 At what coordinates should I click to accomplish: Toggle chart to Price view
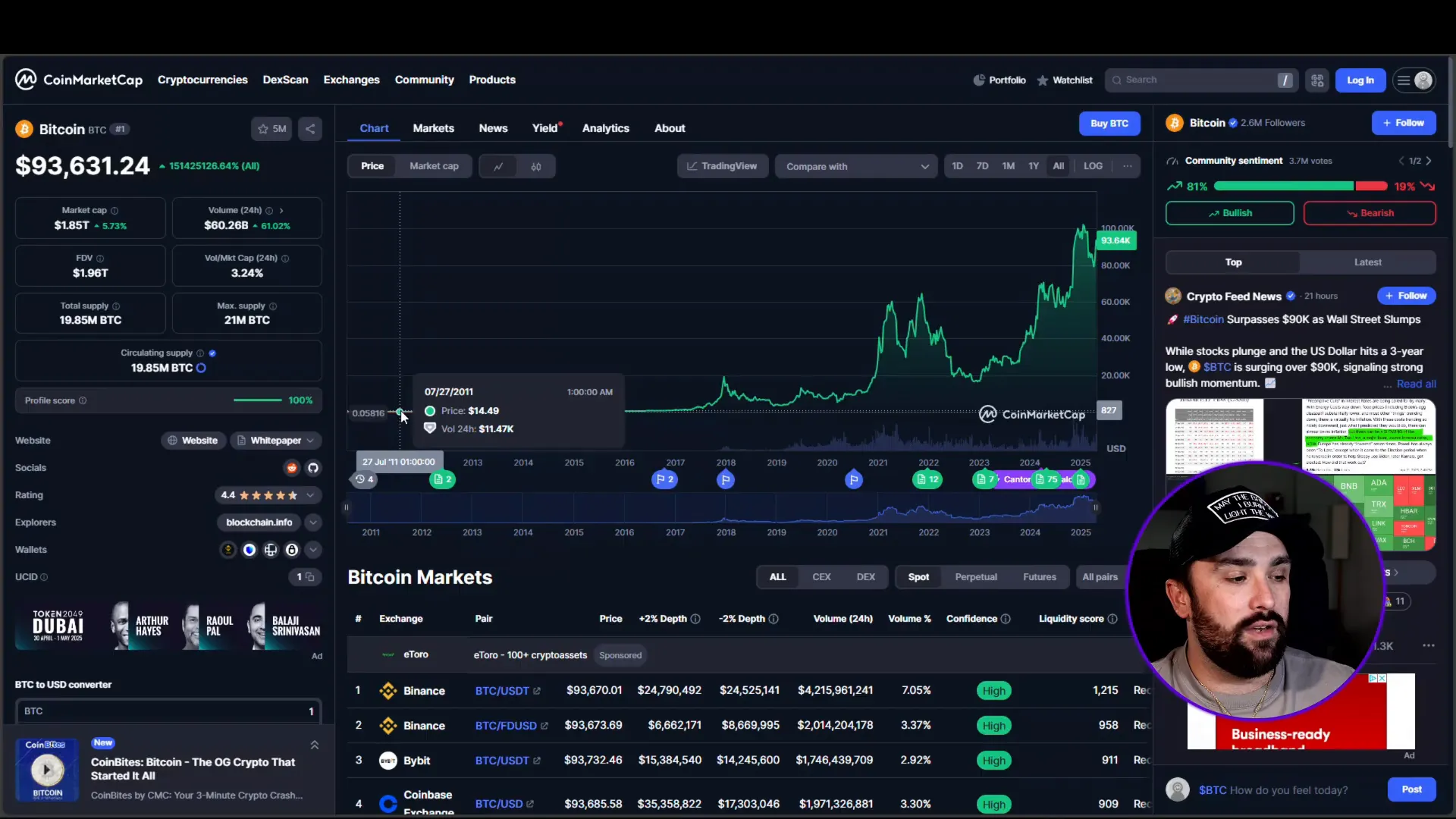(372, 166)
